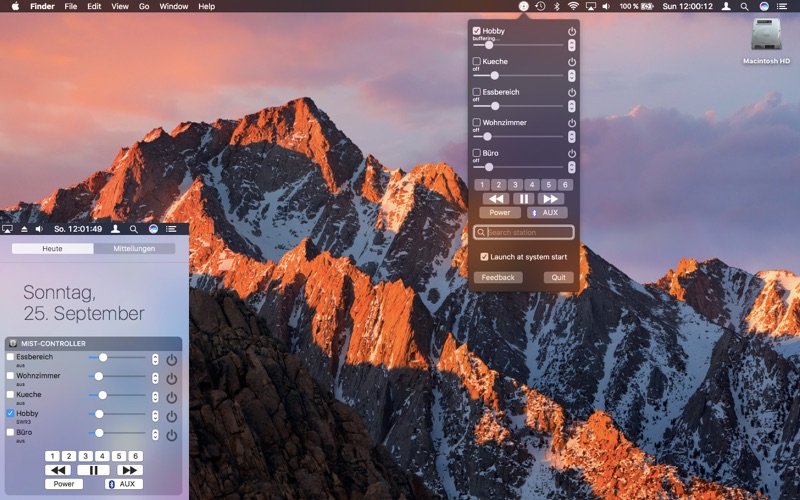Image resolution: width=800 pixels, height=500 pixels.
Task: Open the Window menu in the menu bar
Action: 173,6
